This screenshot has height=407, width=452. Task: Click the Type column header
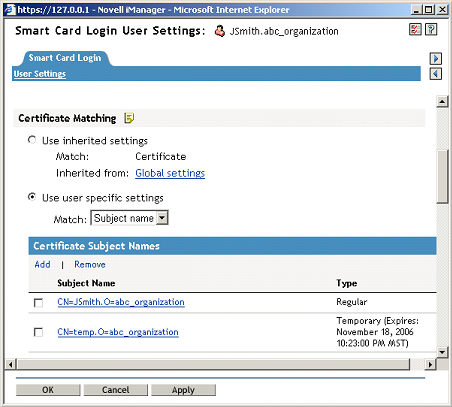347,283
